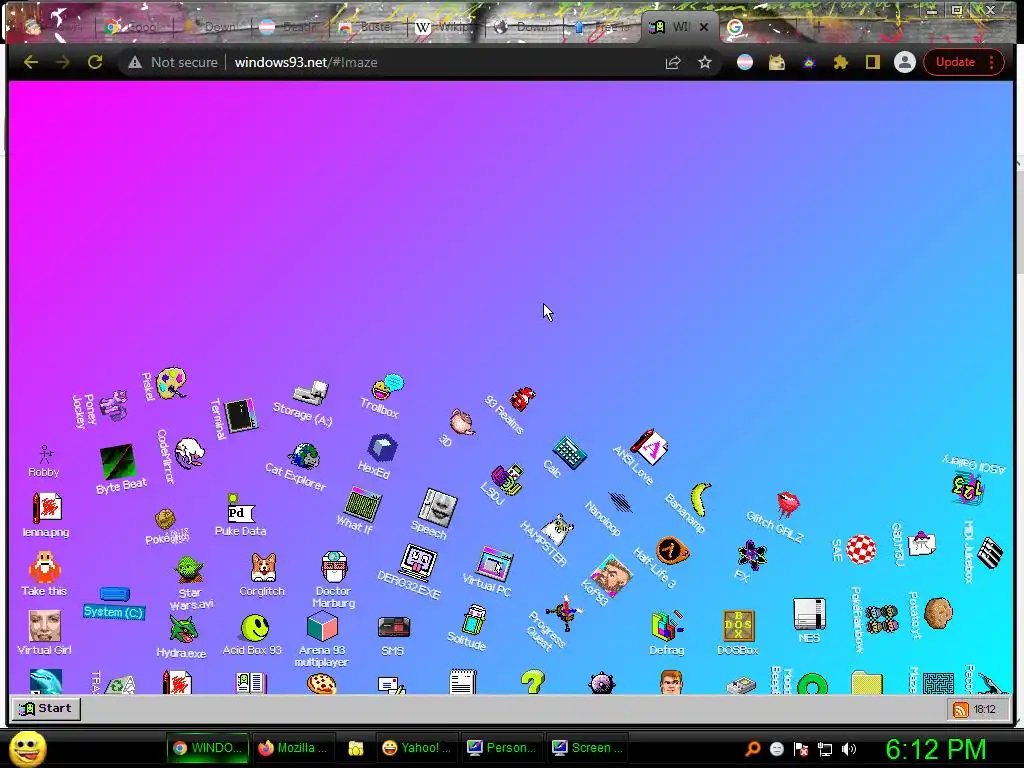This screenshot has width=1024, height=768.
Task: Open the Robby stick figure icon
Action: [46, 455]
